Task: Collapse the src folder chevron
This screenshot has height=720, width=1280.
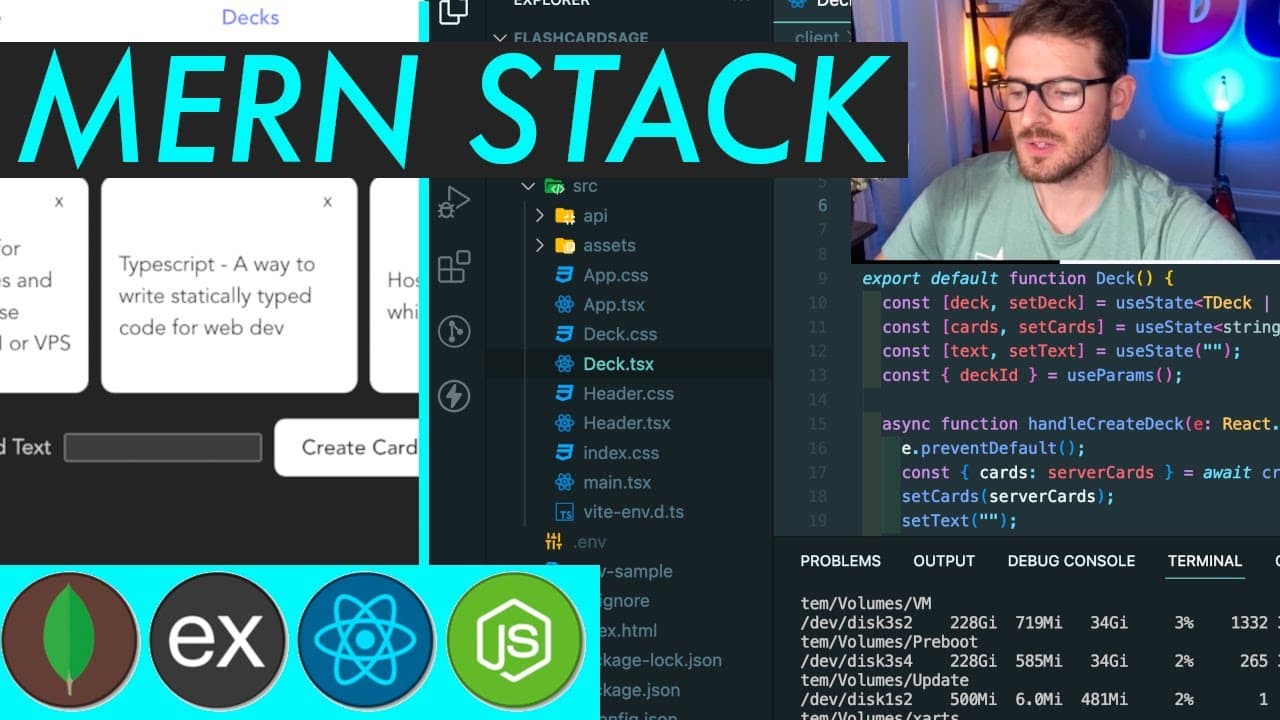Action: pyautogui.click(x=528, y=186)
